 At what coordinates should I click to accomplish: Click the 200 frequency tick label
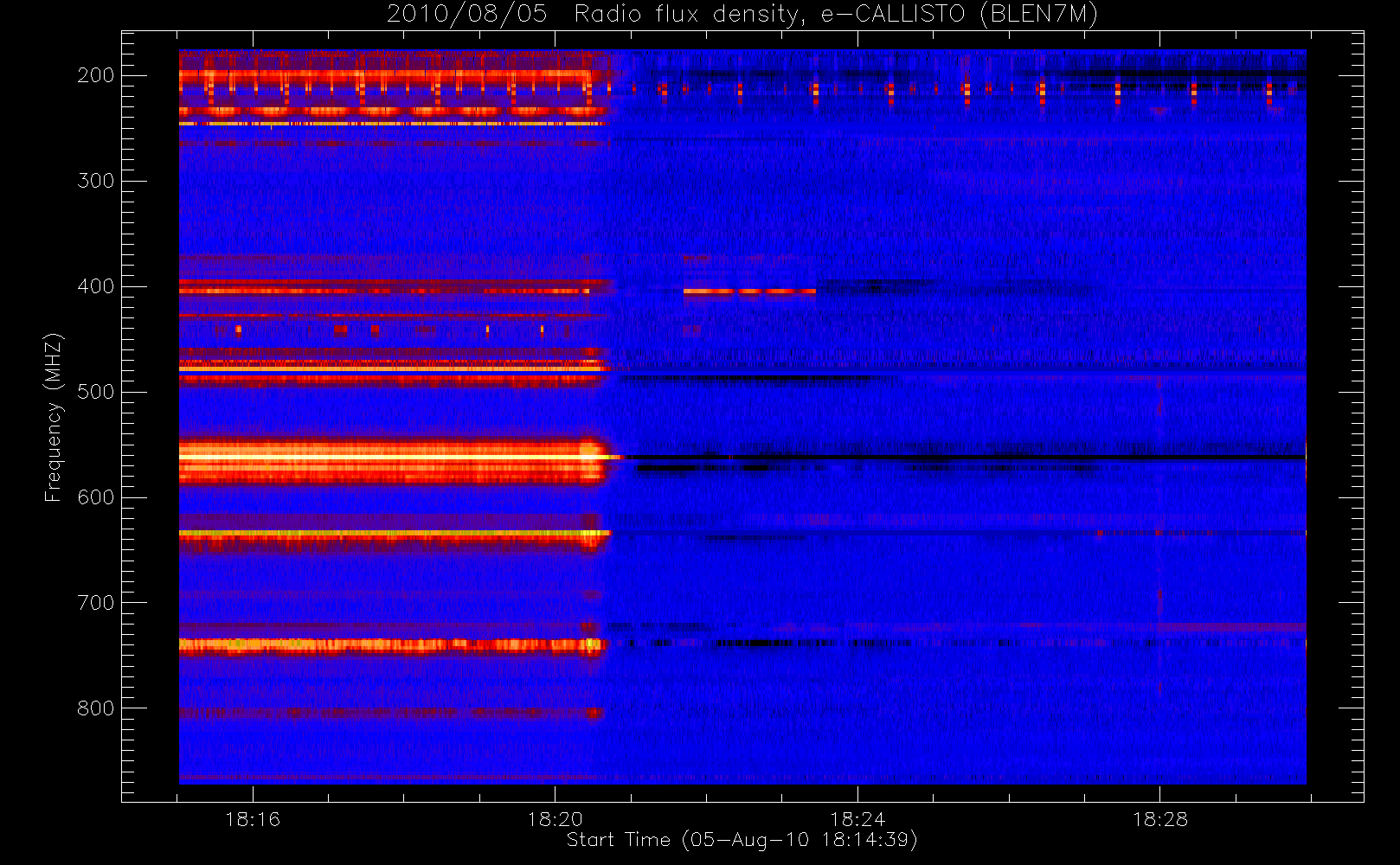click(96, 75)
